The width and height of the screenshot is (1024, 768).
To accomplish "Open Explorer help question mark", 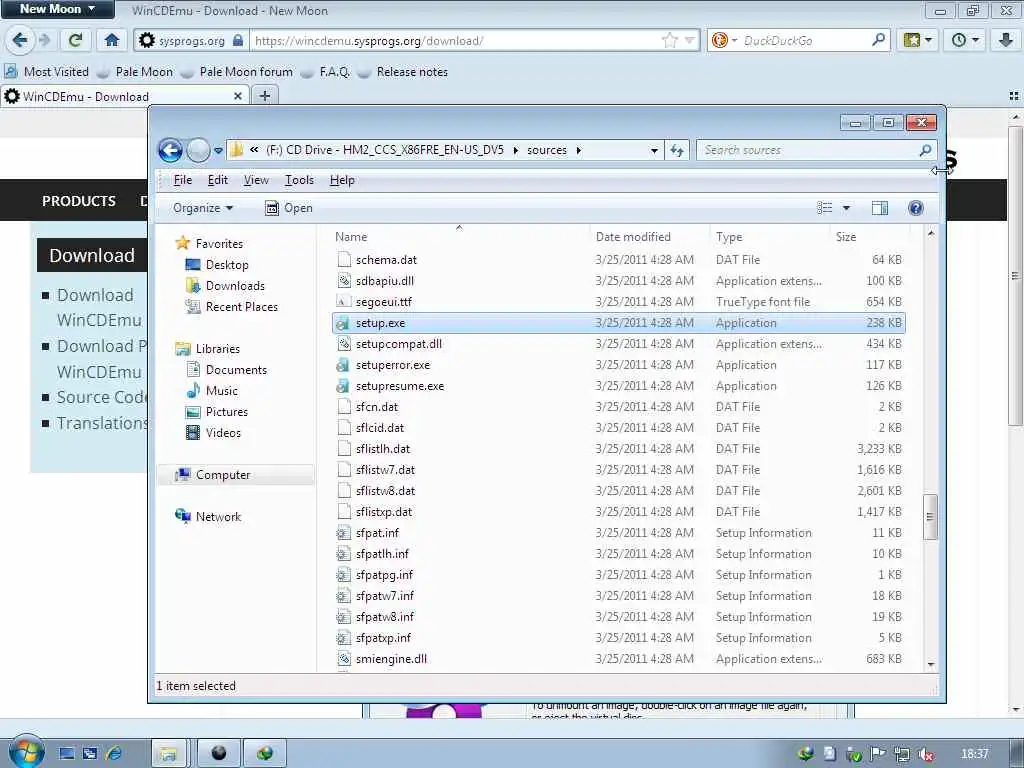I will tap(916, 208).
